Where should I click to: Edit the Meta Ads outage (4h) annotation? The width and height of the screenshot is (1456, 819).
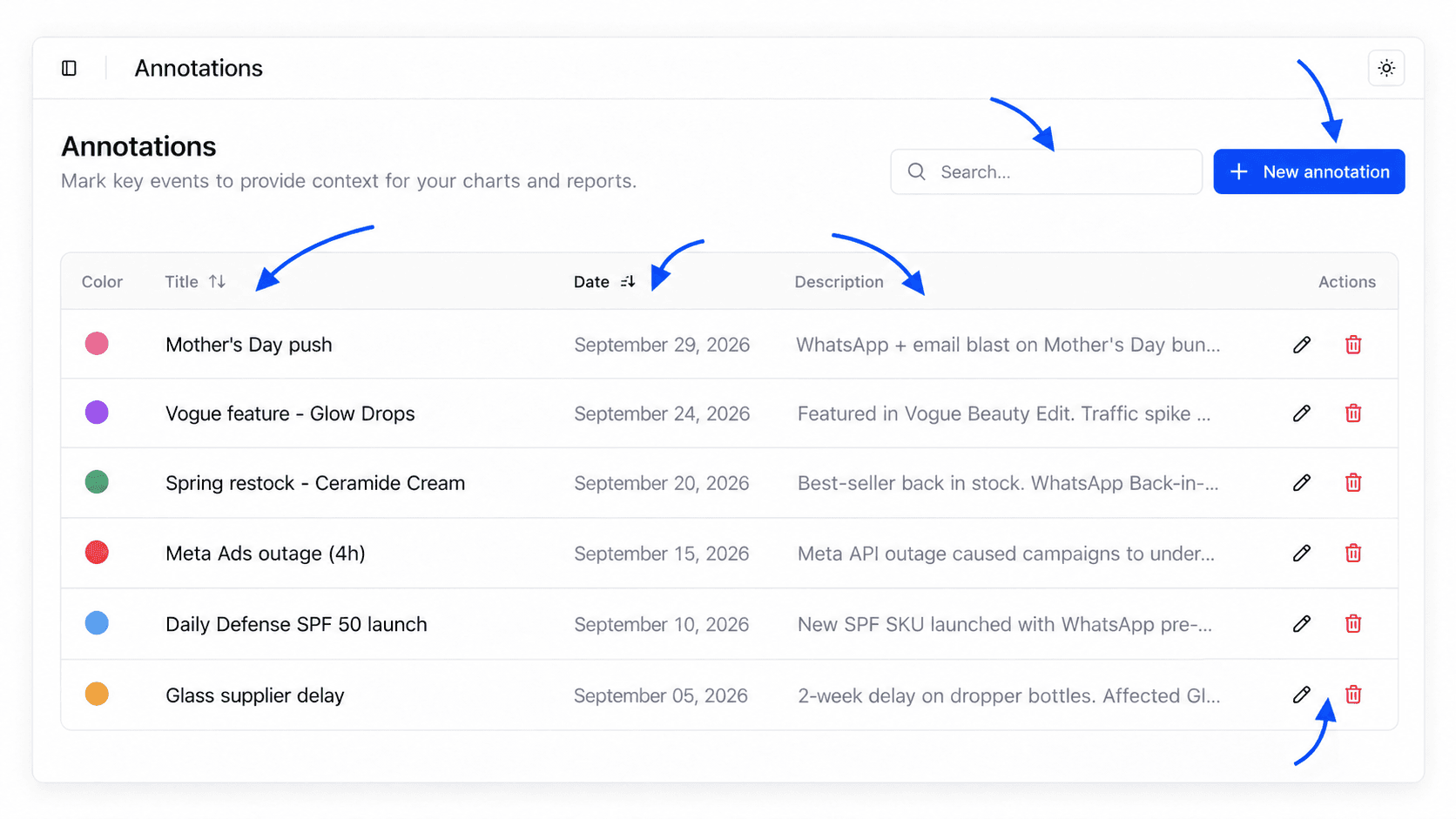point(1301,553)
